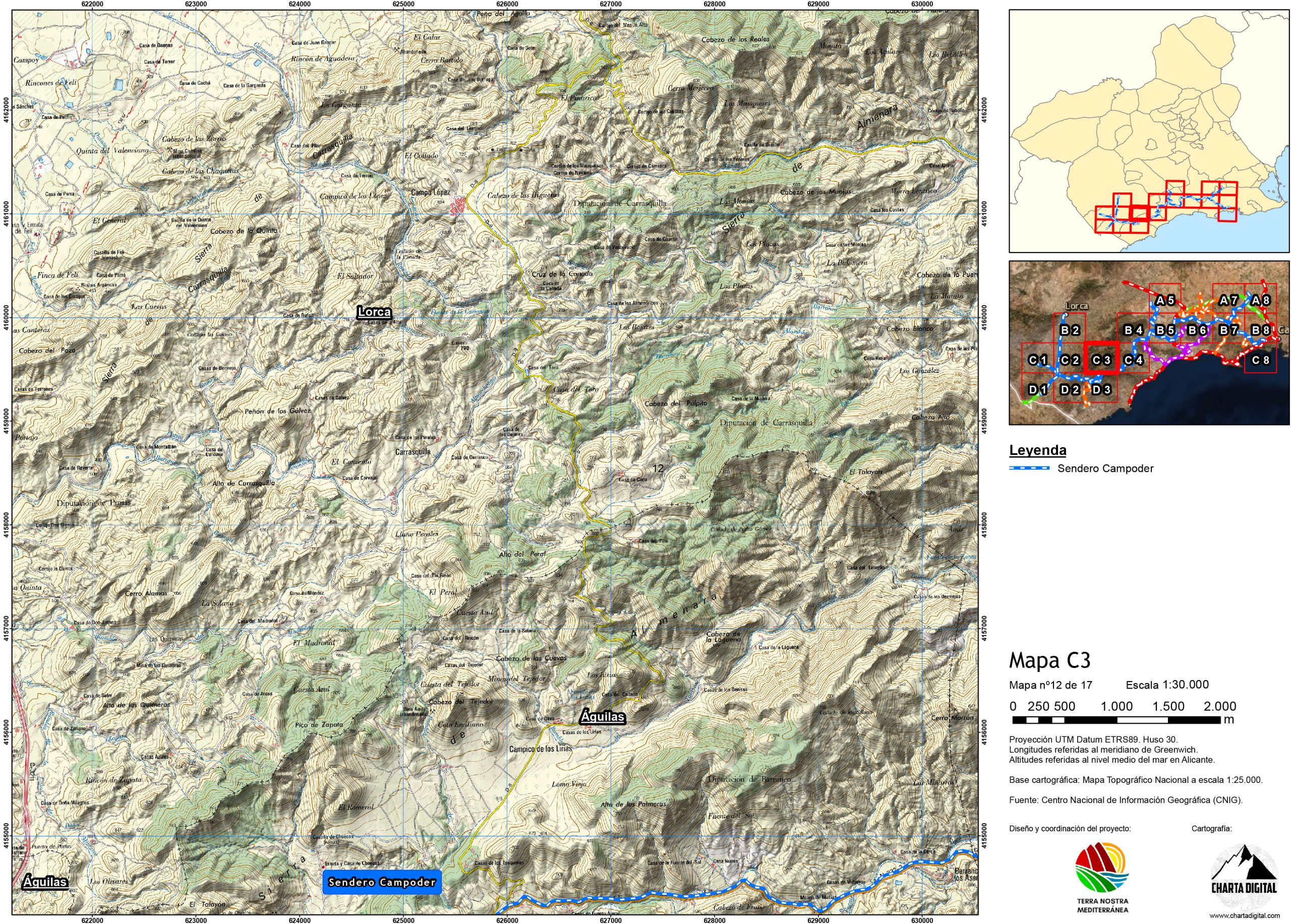Click the Águilas label at bottom-left corner
Image resolution: width=1291 pixels, height=924 pixels.
tap(44, 882)
